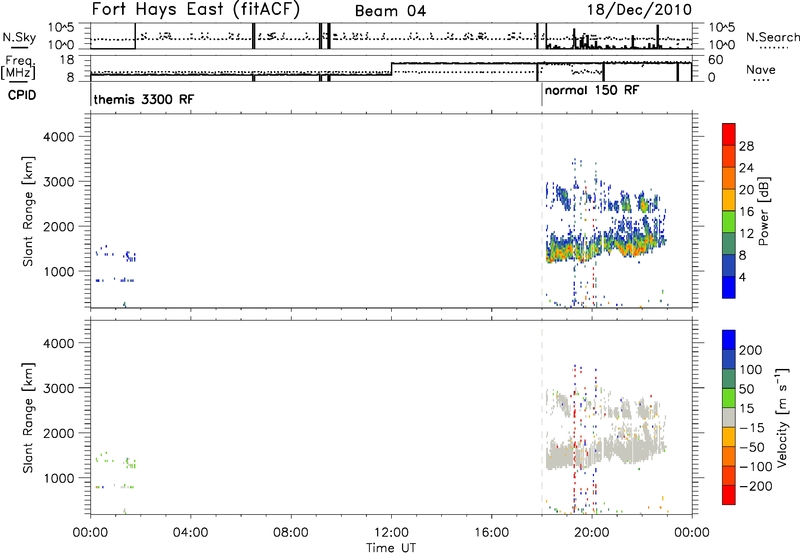
Task: Click the 'Power [dB]' colorbar label
Action: 763,211
